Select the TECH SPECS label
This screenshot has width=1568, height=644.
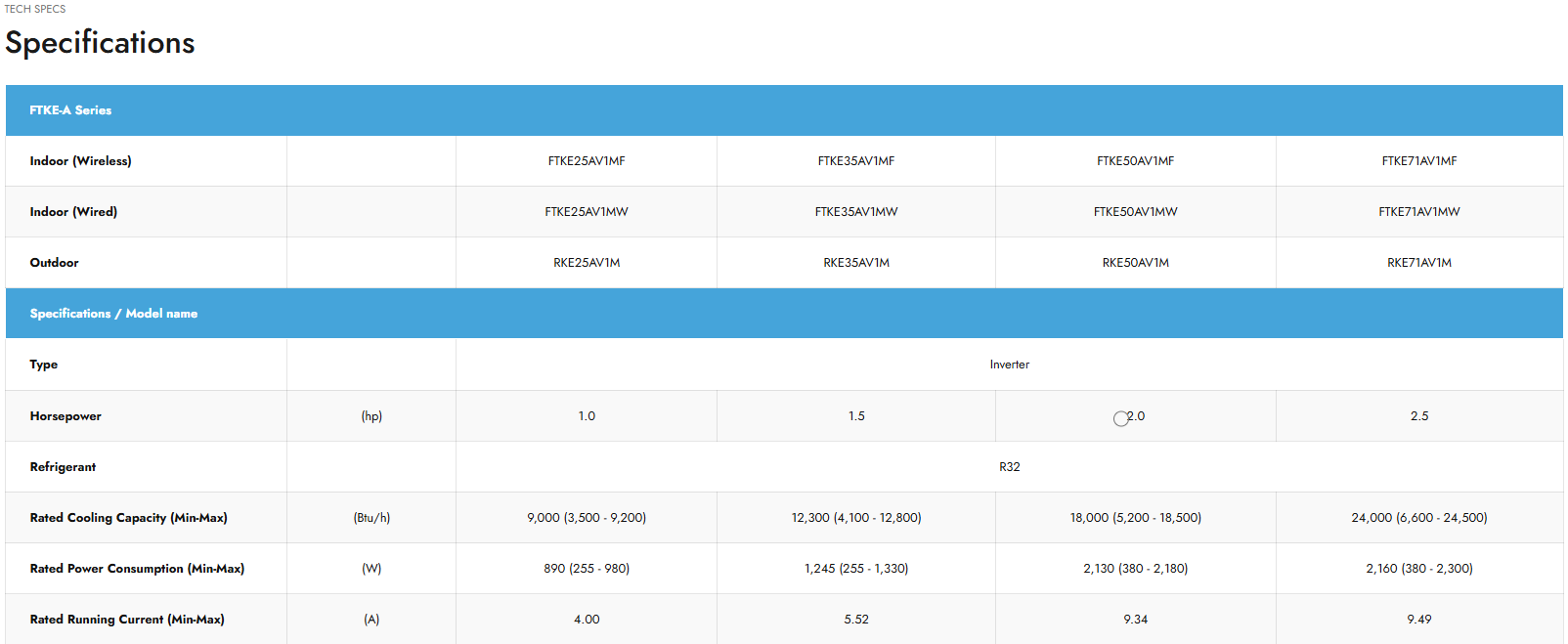click(x=35, y=9)
